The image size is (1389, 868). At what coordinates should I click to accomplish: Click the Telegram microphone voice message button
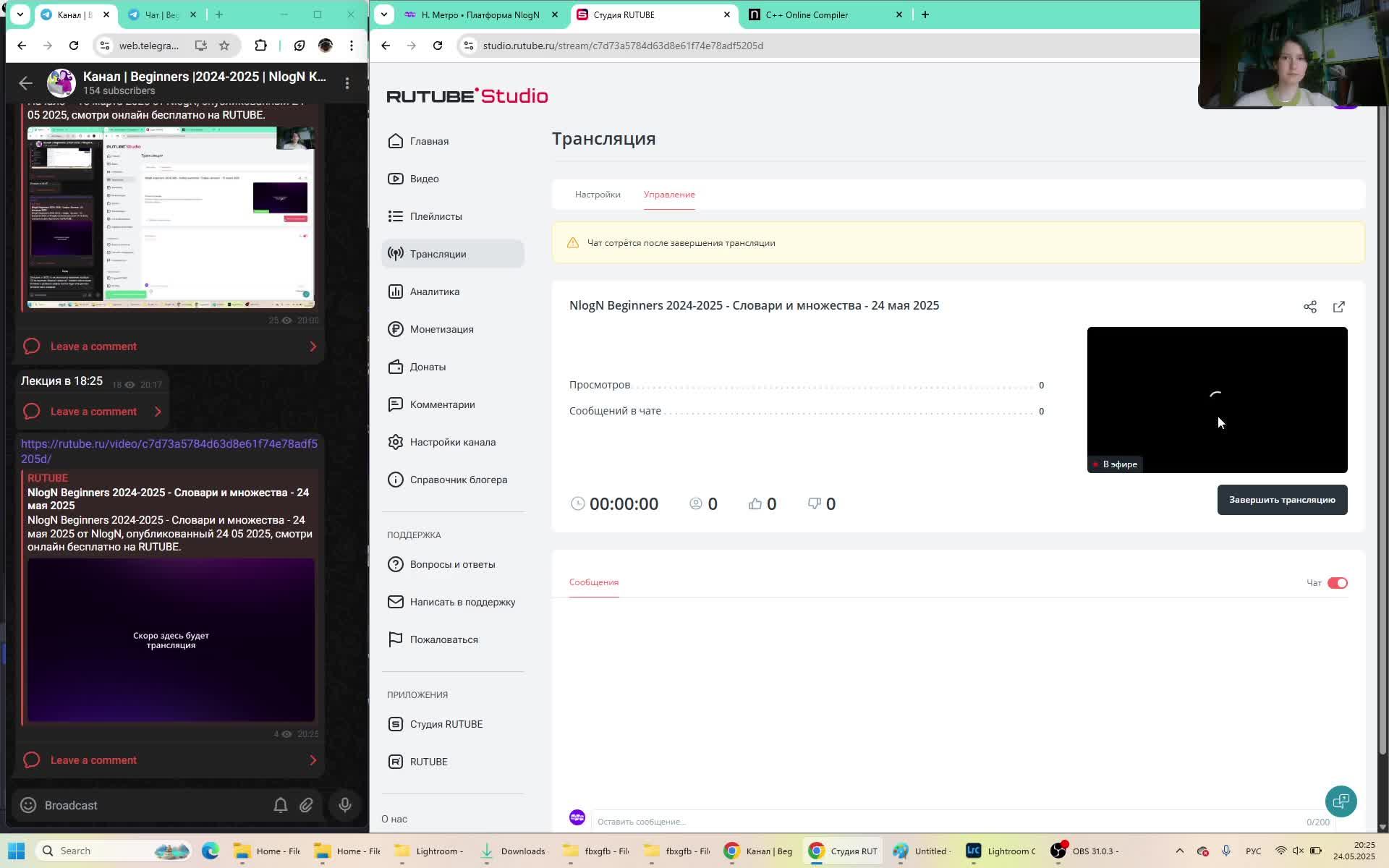pyautogui.click(x=345, y=805)
